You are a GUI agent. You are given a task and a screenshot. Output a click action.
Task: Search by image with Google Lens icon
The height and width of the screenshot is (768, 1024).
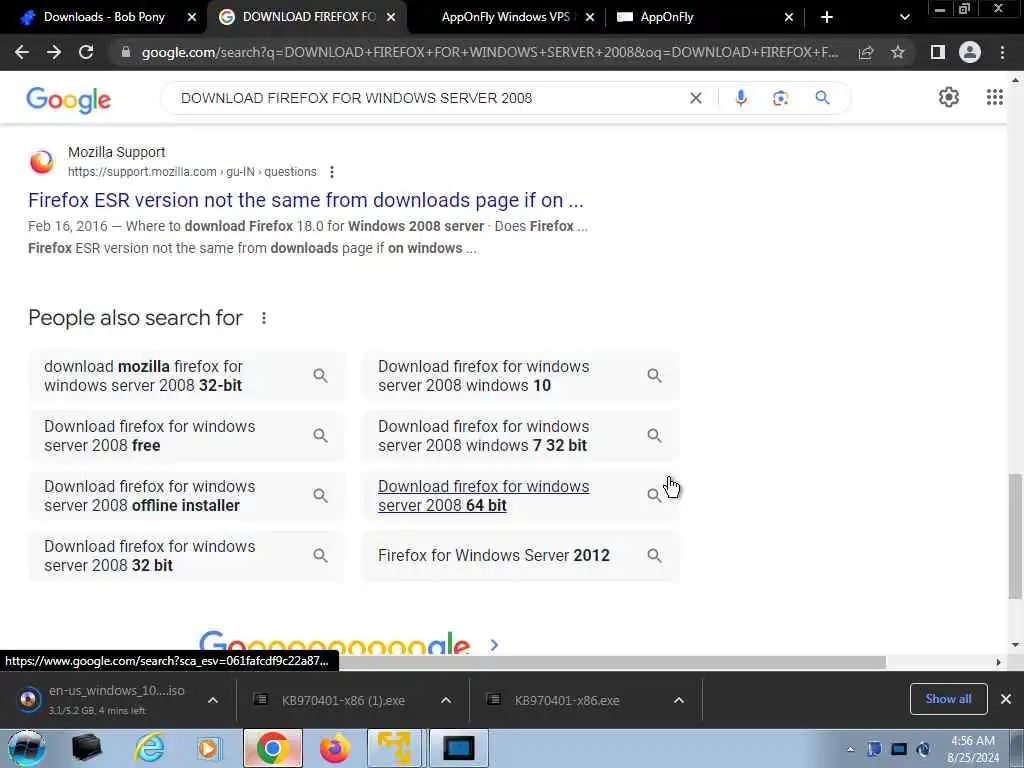coord(780,98)
